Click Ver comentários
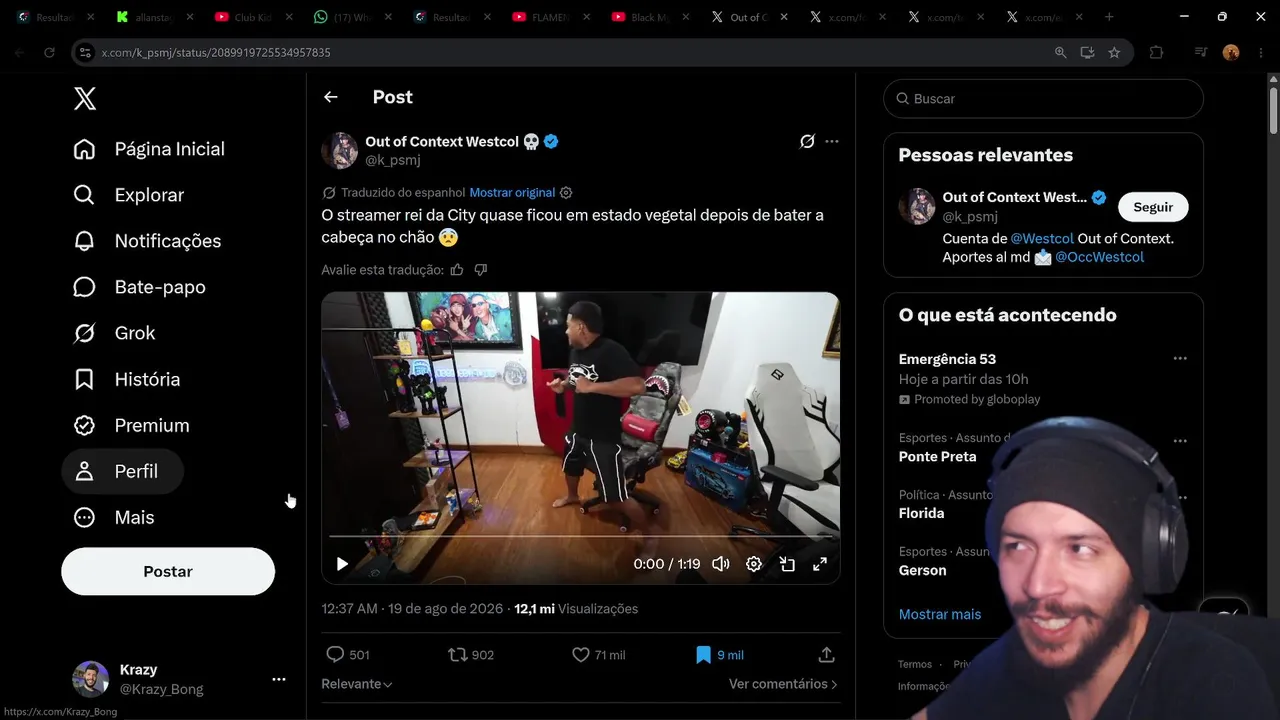The height and width of the screenshot is (720, 1280). pos(783,684)
